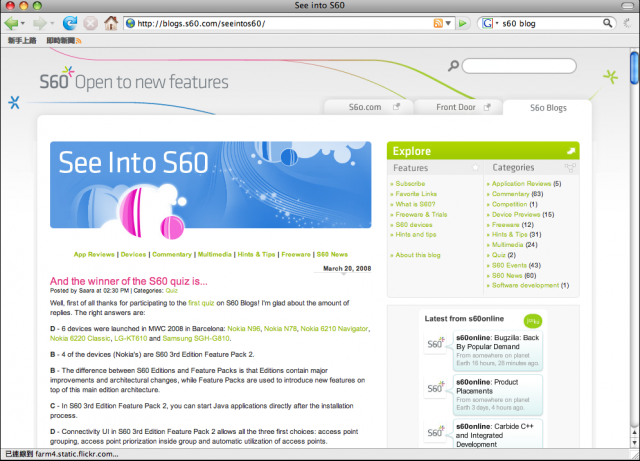The width and height of the screenshot is (640, 461).
Task: Open Freeware & Trials feature link
Action: click(421, 214)
